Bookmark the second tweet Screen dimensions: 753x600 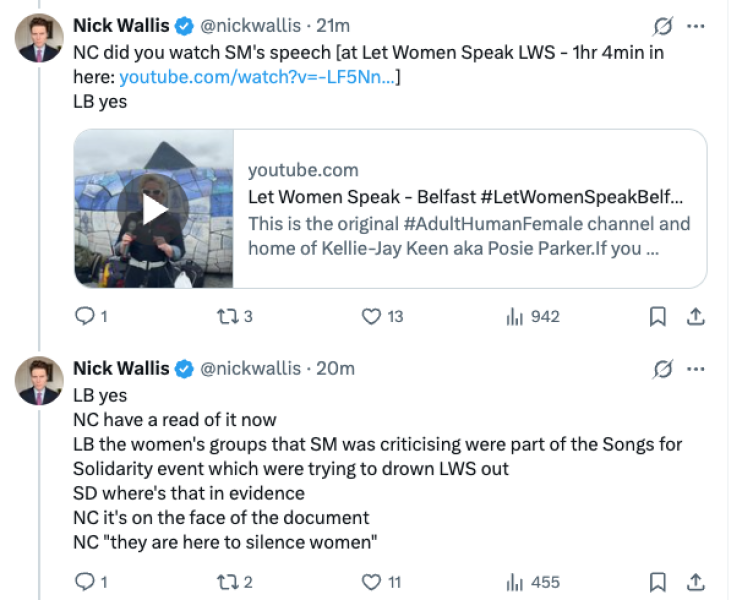coord(658,582)
